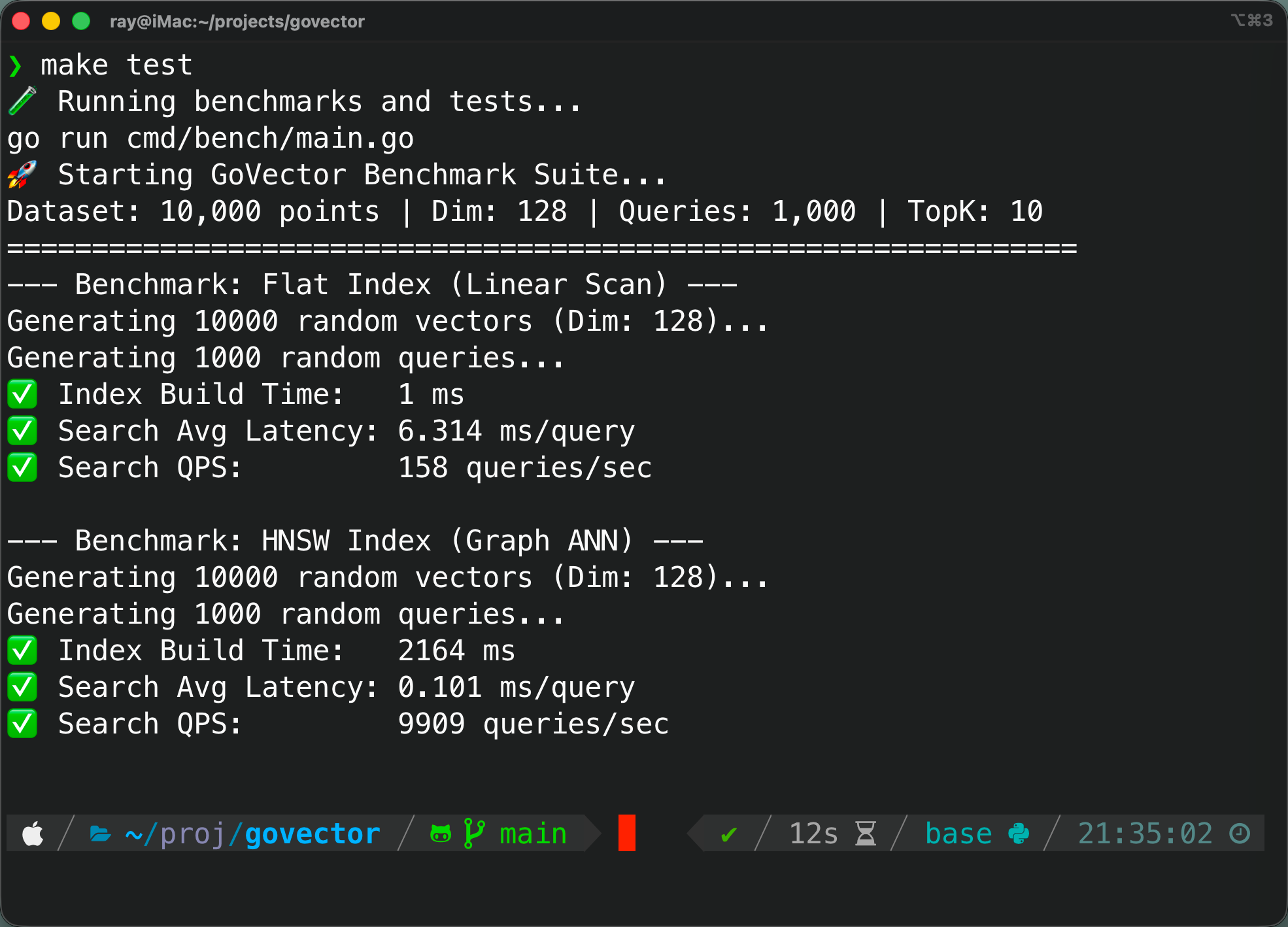Click the Apple logo in the status bar
Screen dimensions: 1288x927
click(x=33, y=834)
